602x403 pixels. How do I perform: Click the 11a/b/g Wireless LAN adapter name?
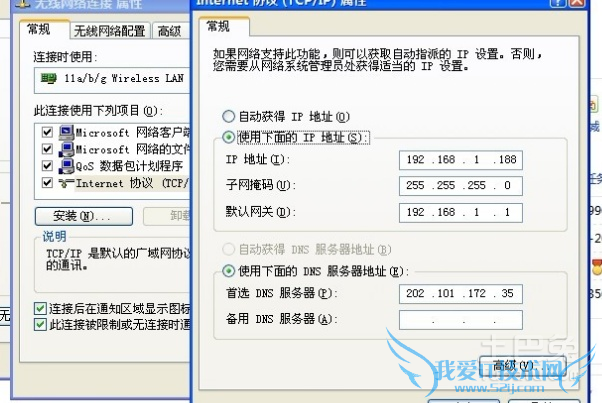(x=124, y=78)
